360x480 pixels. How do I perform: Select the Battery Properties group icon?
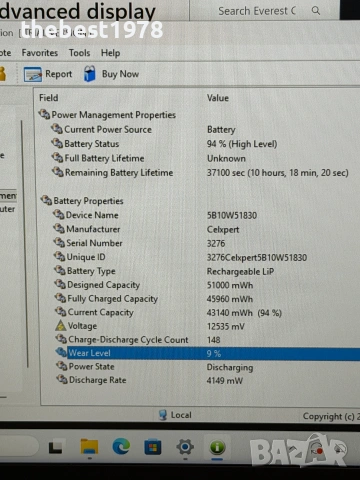[x=46, y=200]
